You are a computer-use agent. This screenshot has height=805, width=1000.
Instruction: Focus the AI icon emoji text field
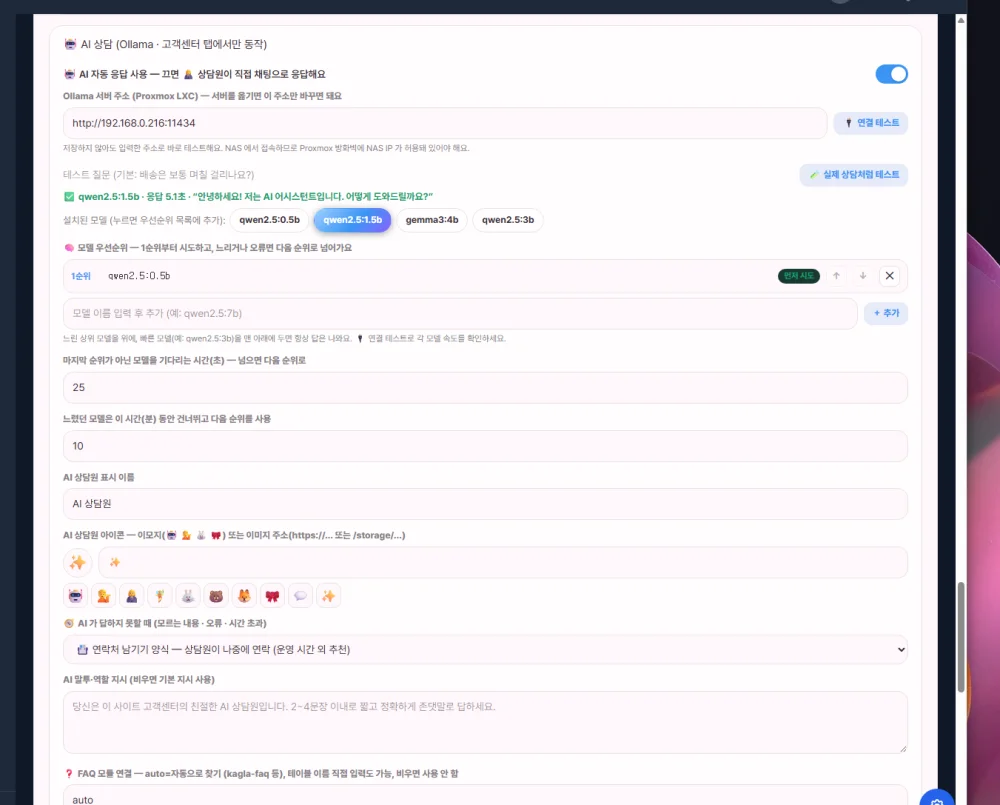(503, 563)
